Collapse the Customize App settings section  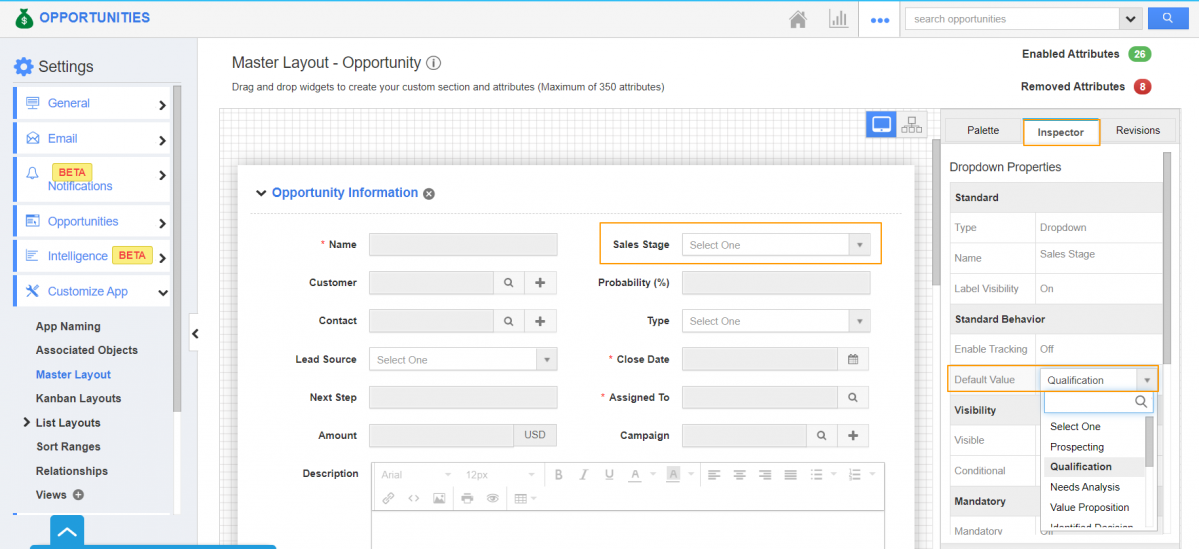tap(163, 292)
